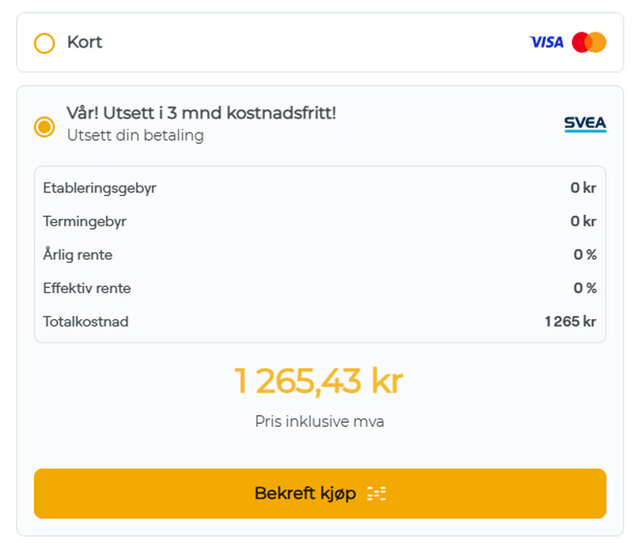This screenshot has width=640, height=543.
Task: Click the SVEA logo
Action: point(584,124)
